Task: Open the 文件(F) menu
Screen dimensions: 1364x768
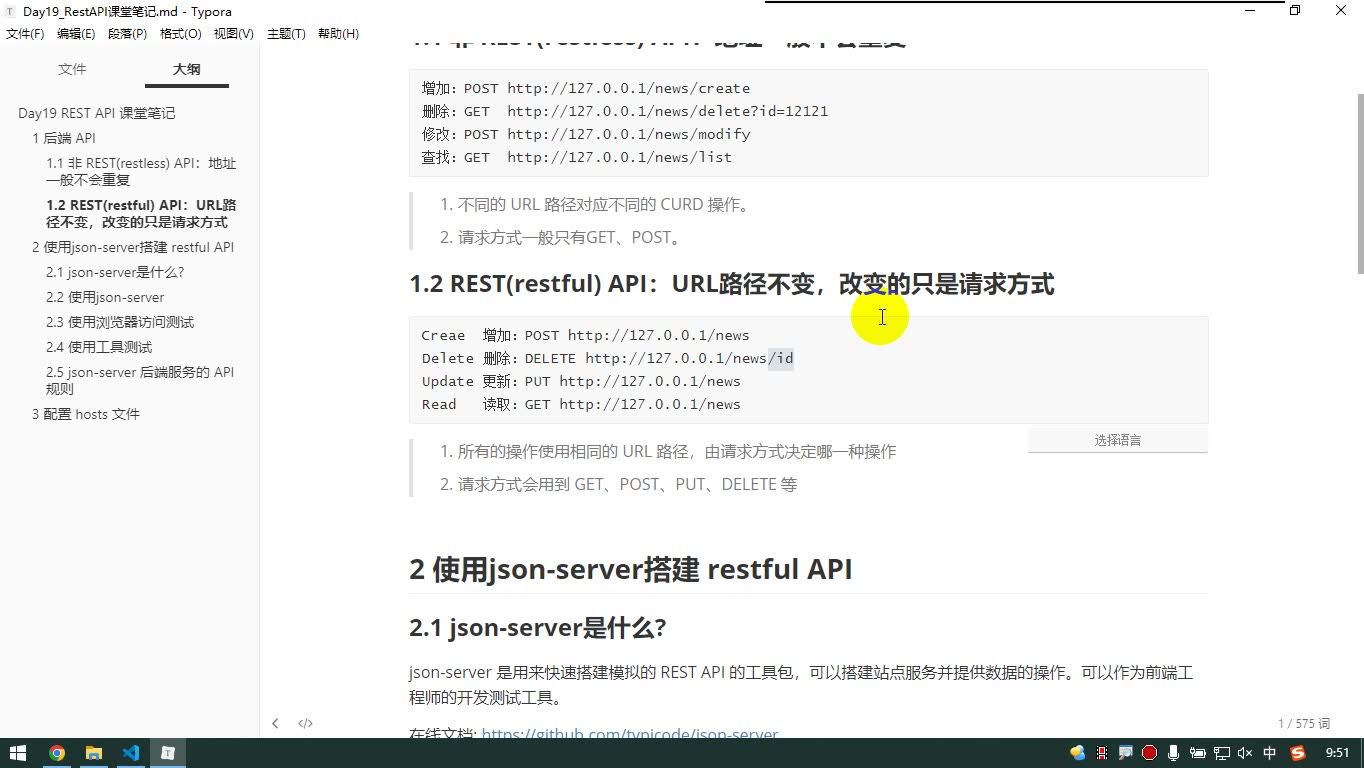Action: (25, 34)
